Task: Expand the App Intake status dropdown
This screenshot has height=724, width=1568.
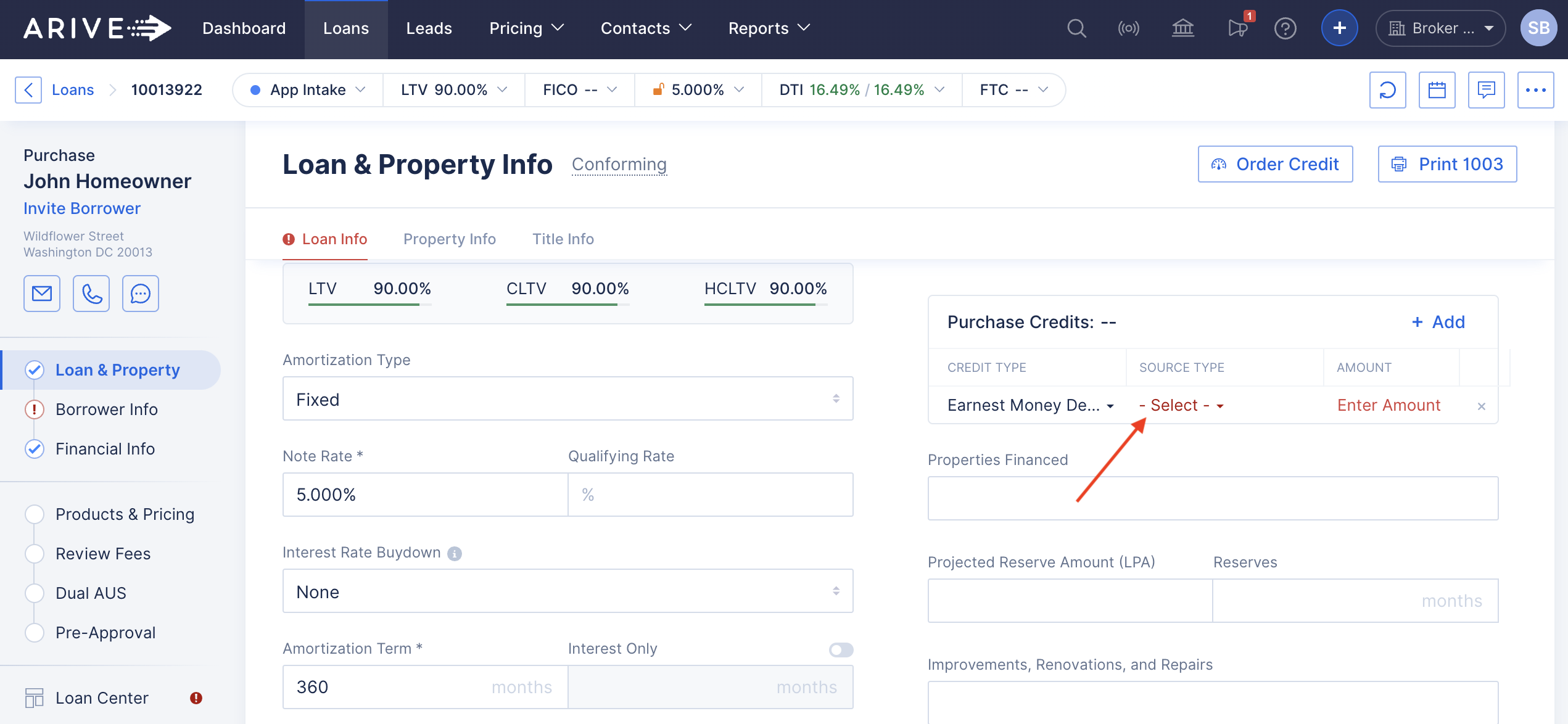Action: (308, 90)
